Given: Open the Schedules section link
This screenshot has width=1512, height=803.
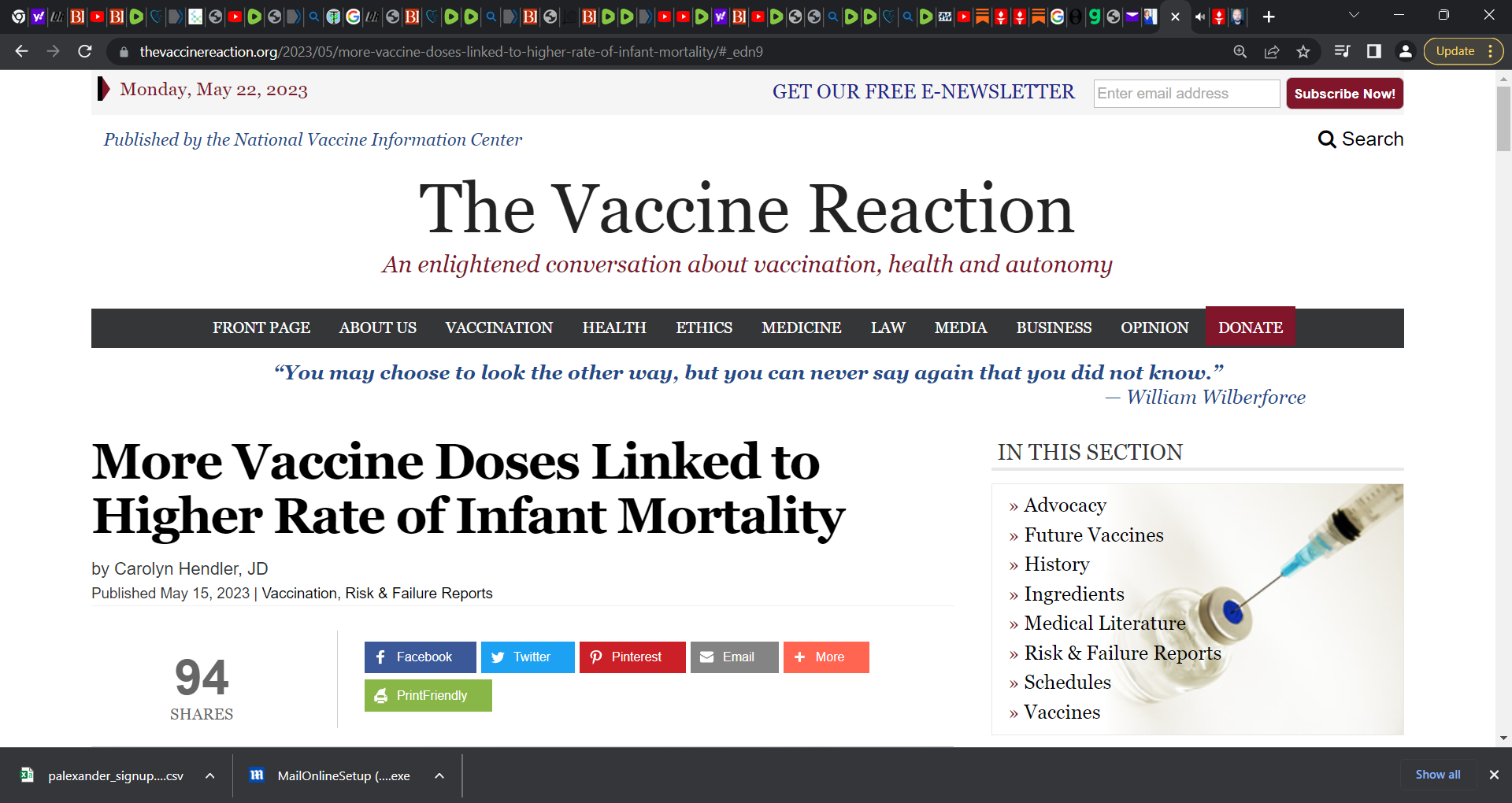Looking at the screenshot, I should (x=1067, y=683).
